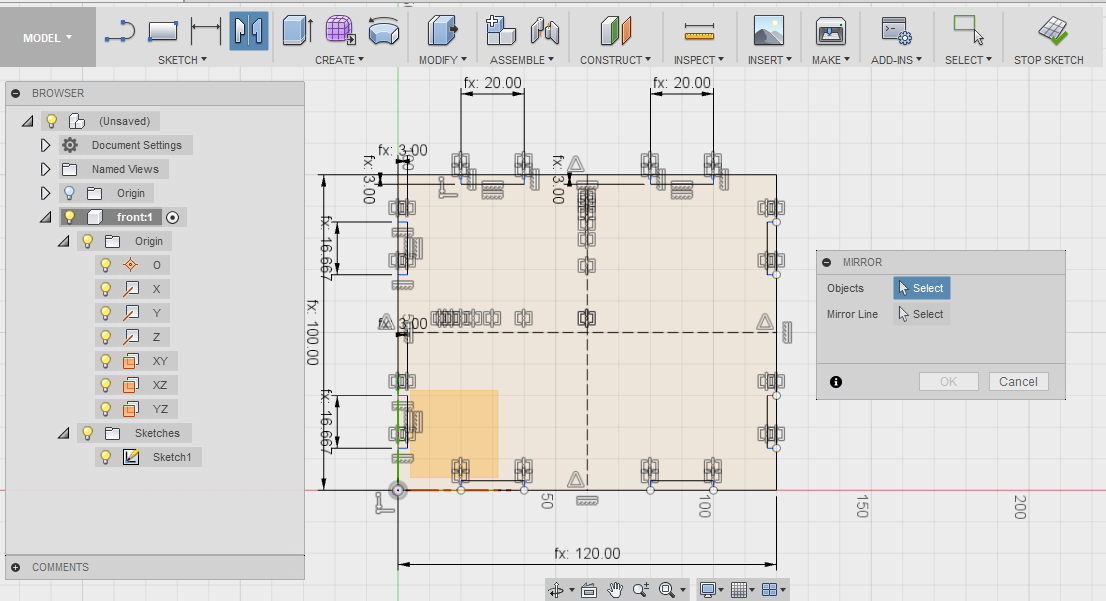1106x601 pixels.
Task: Click the Mirror sketch tool icon
Action: pos(249,32)
